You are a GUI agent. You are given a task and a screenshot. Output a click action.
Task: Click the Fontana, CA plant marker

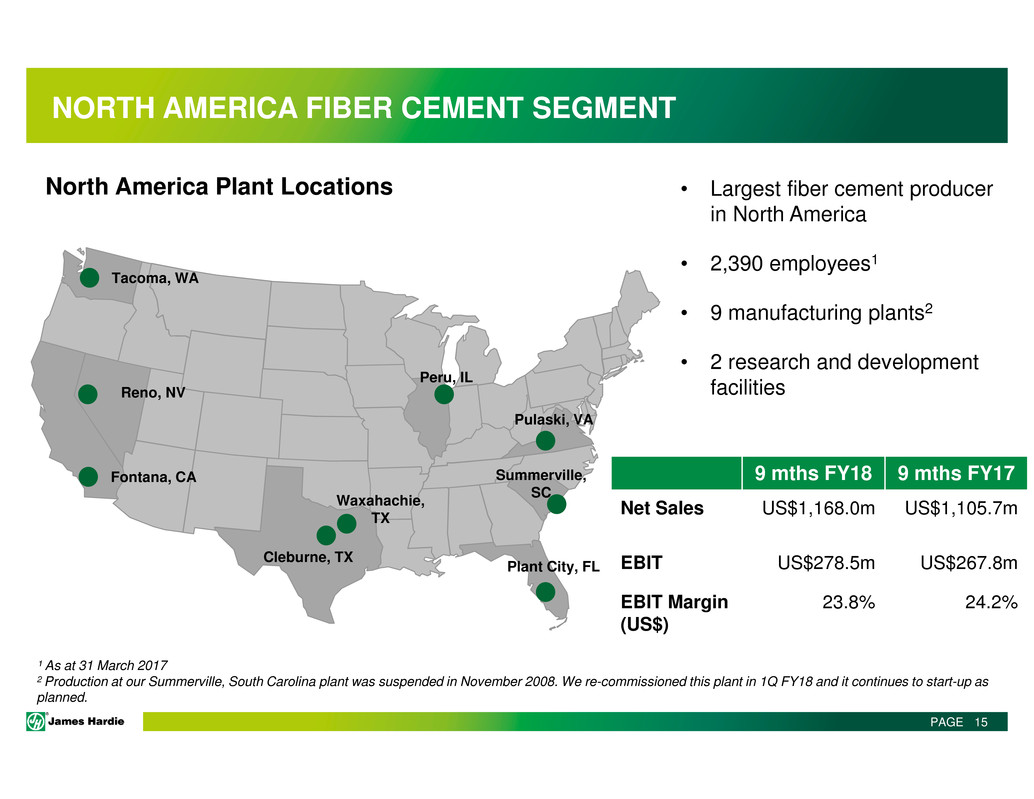point(89,477)
